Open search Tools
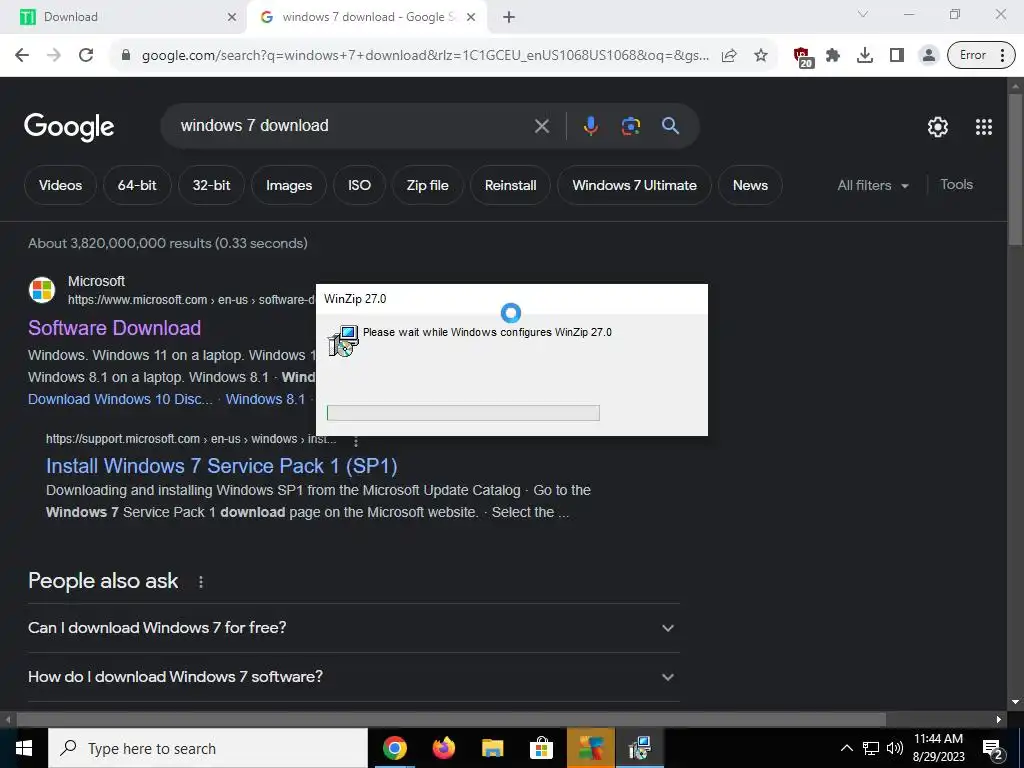1024x768 pixels. point(956,185)
